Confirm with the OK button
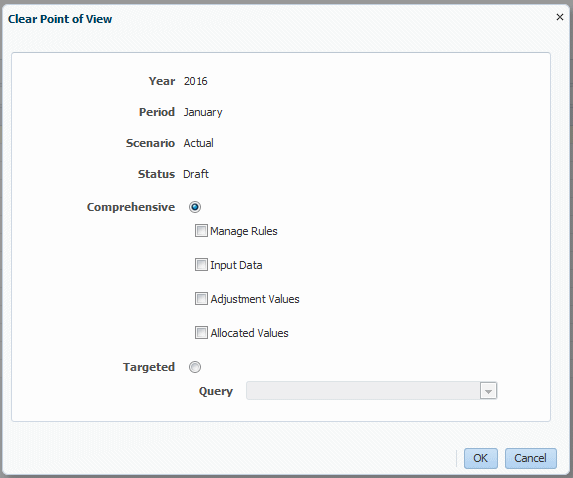Image resolution: width=573 pixels, height=478 pixels. [481, 458]
